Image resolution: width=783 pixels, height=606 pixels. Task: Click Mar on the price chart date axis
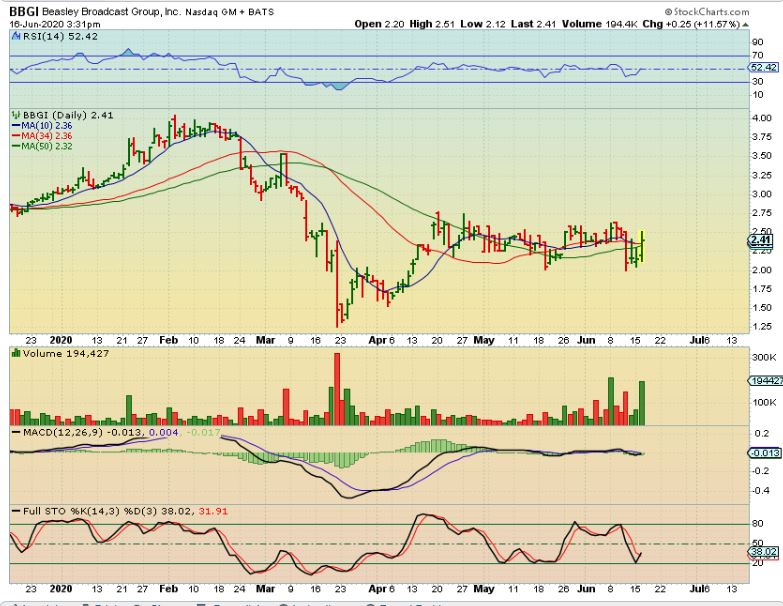click(266, 340)
